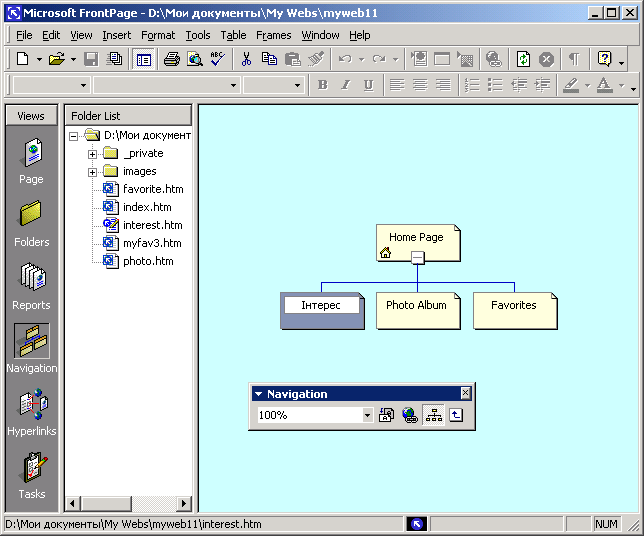Open the Table menu

pyautogui.click(x=233, y=35)
